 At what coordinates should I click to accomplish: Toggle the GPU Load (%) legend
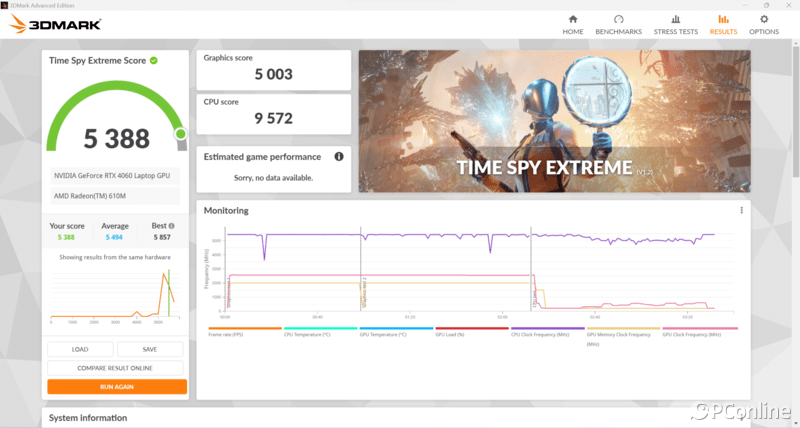point(472,332)
